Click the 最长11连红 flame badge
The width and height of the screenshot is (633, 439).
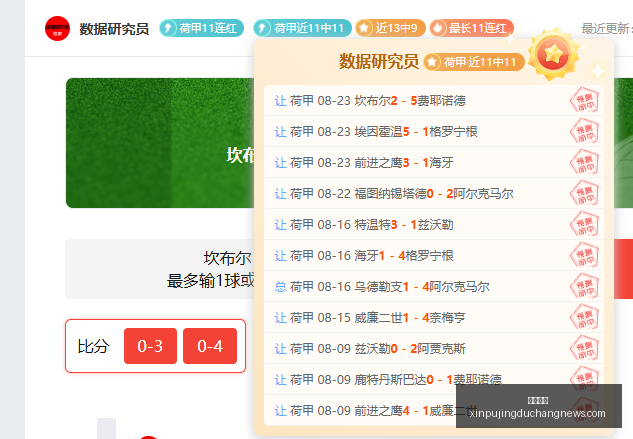pos(472,28)
